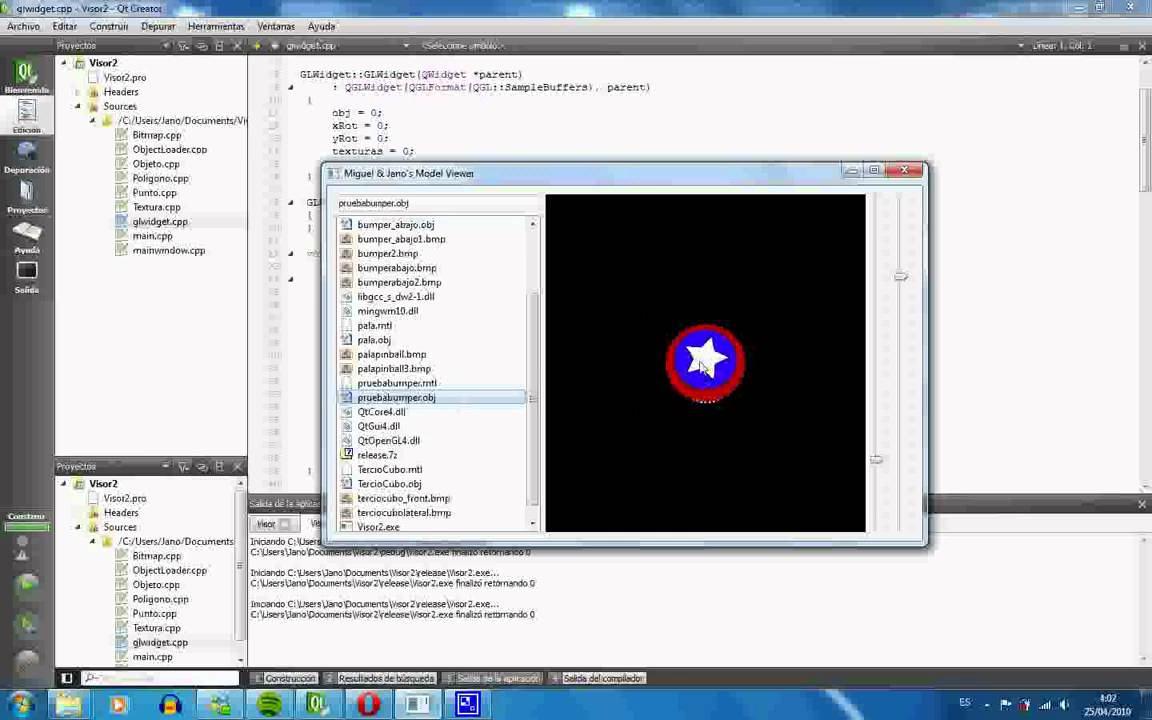Viewport: 1152px width, 720px height.
Task: Switch to Edición mode in the sidebar
Action: click(x=26, y=115)
